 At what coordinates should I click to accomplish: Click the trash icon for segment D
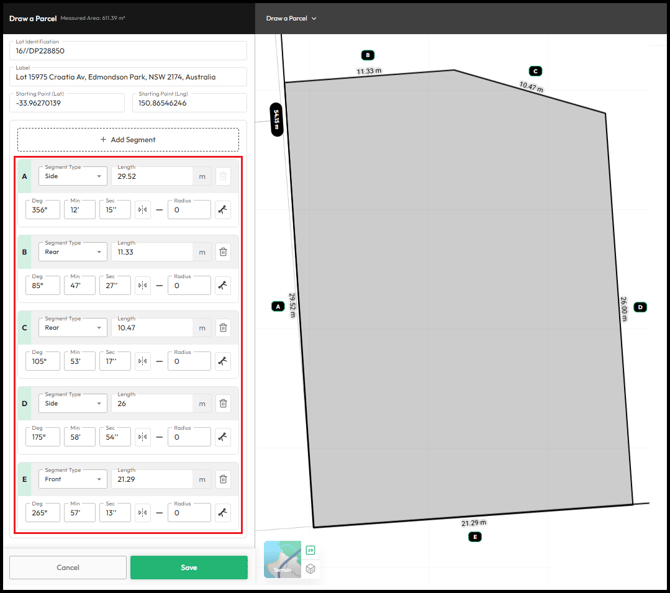point(223,403)
